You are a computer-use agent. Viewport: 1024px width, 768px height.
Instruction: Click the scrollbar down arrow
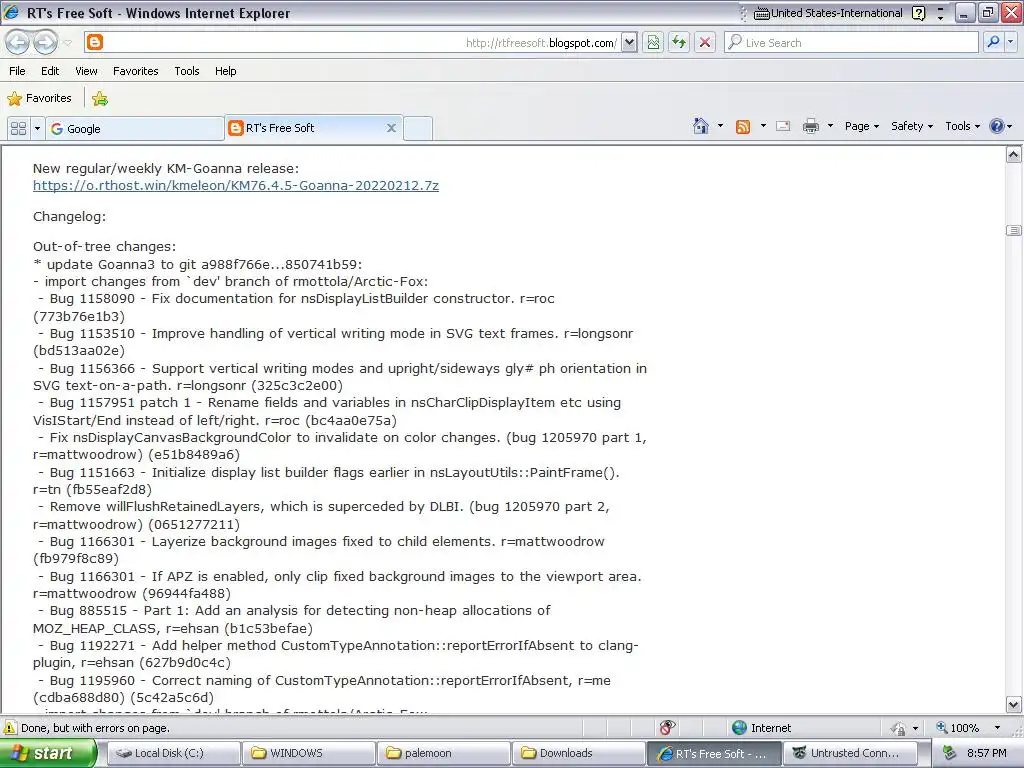1013,704
